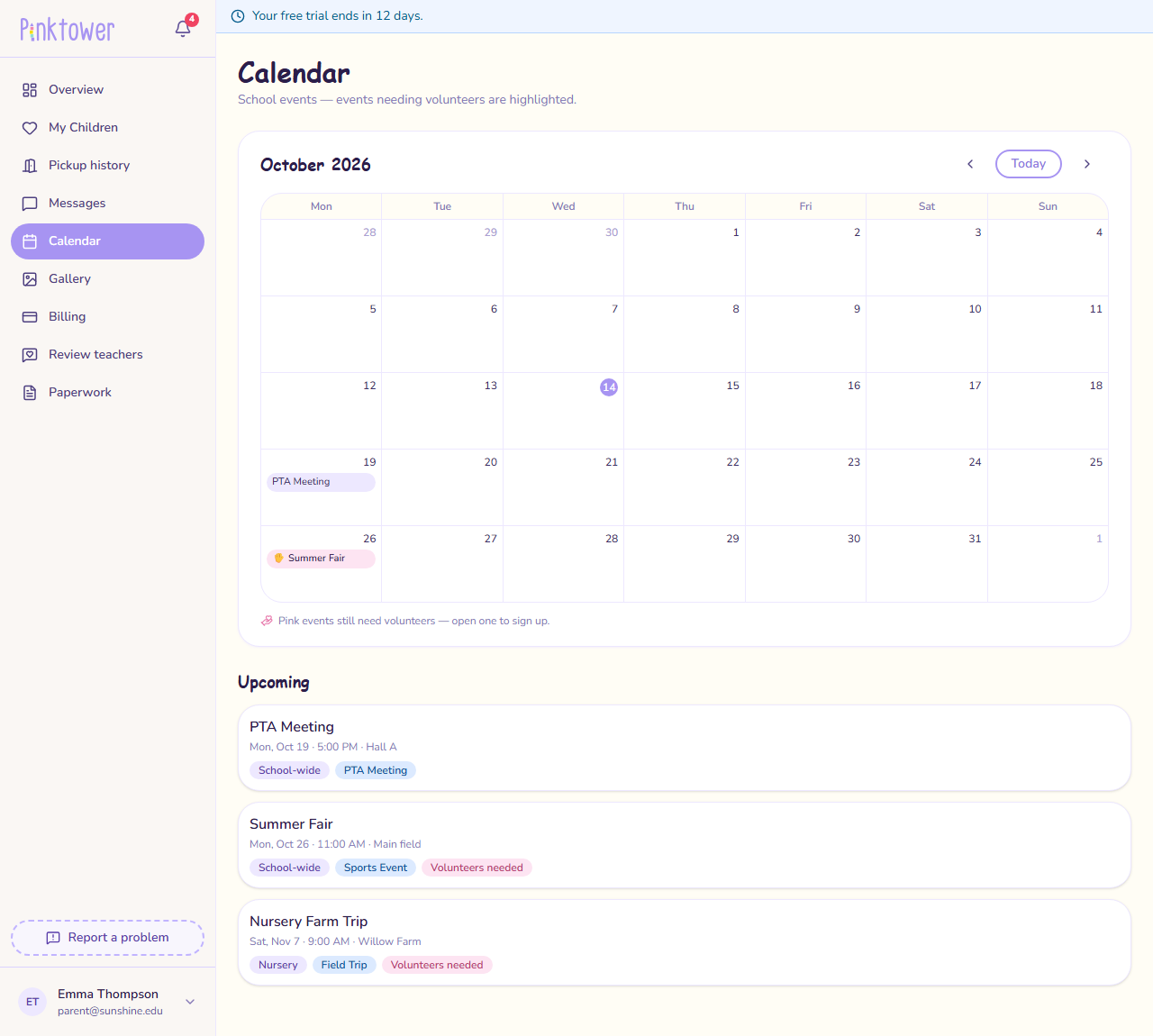Open the Summer Fair upcoming card title
Screen dimensions: 1153x1036
coord(291,824)
